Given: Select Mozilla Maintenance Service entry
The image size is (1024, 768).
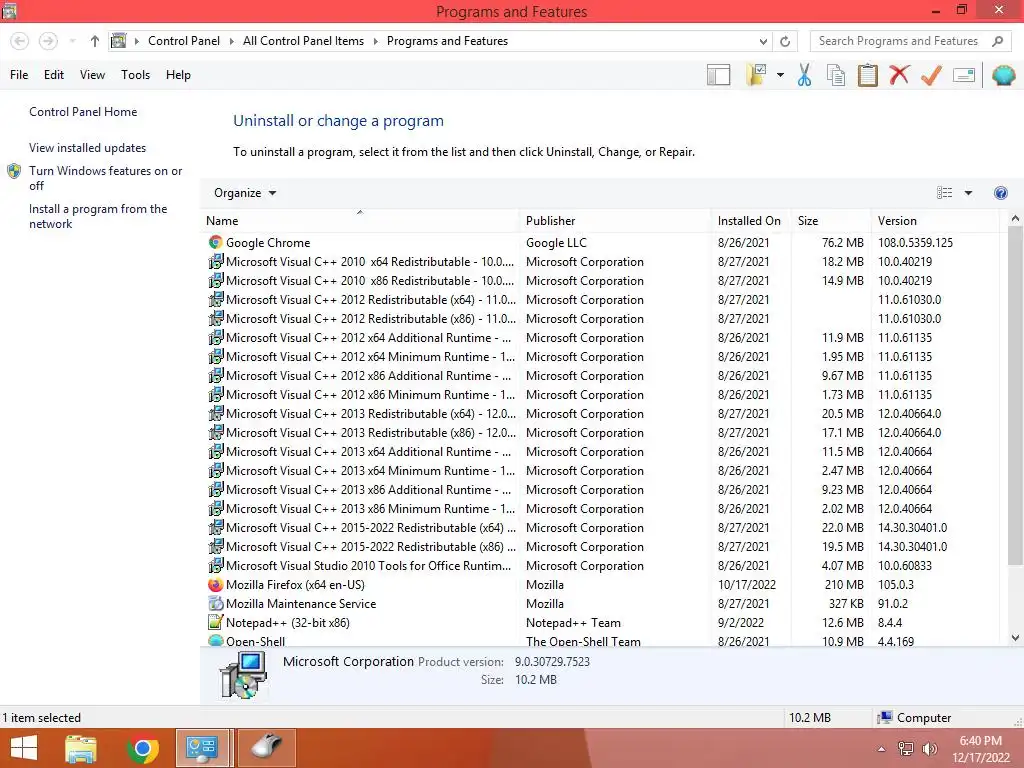Looking at the screenshot, I should point(601,603).
